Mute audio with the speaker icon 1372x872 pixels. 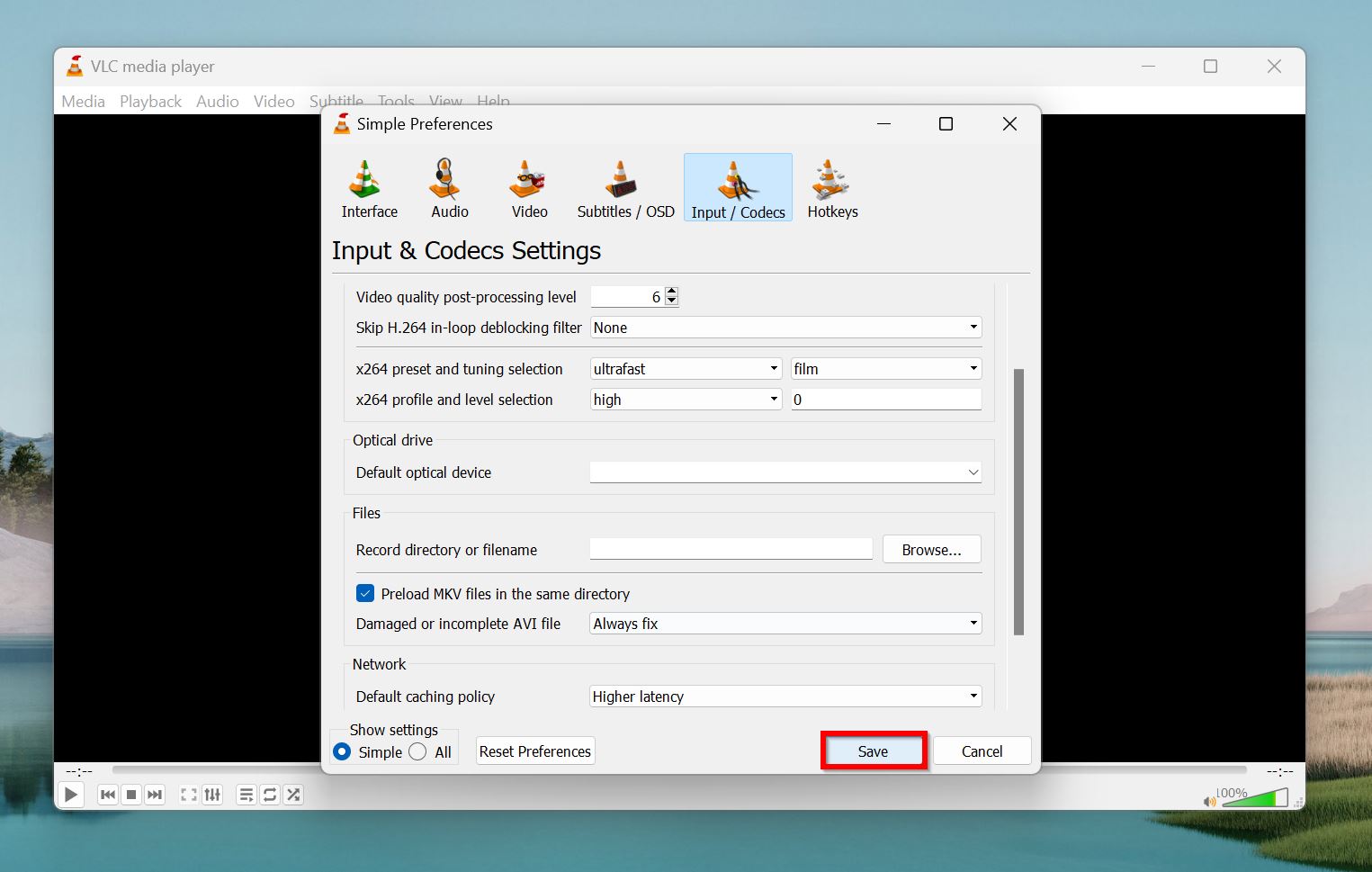(x=1209, y=801)
